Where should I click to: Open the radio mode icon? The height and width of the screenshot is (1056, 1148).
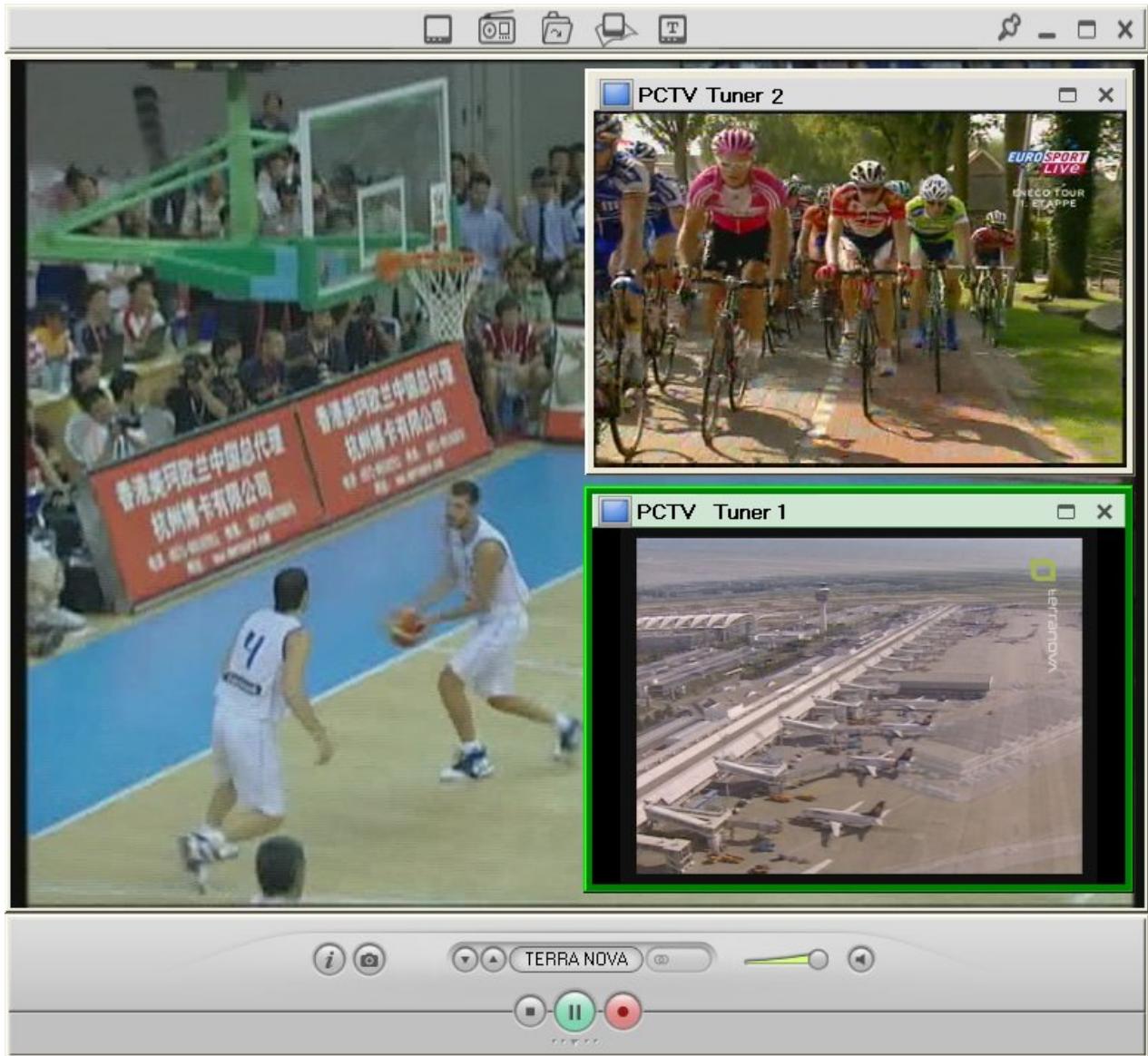[x=496, y=28]
